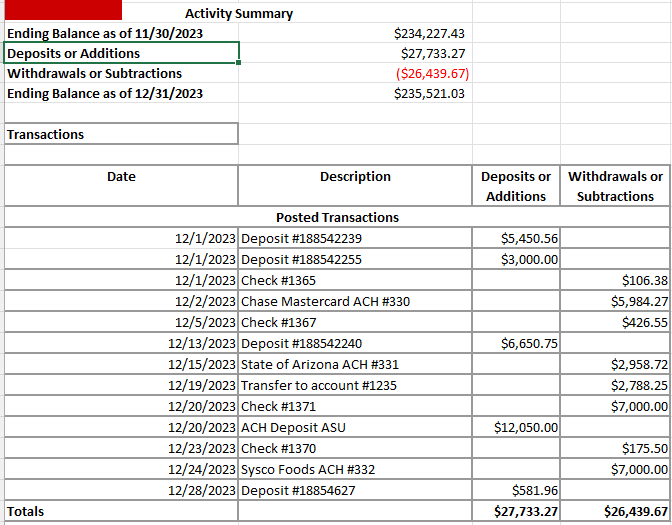This screenshot has width=672, height=525.
Task: Click the red ($26,439.67) value
Action: 432,74
